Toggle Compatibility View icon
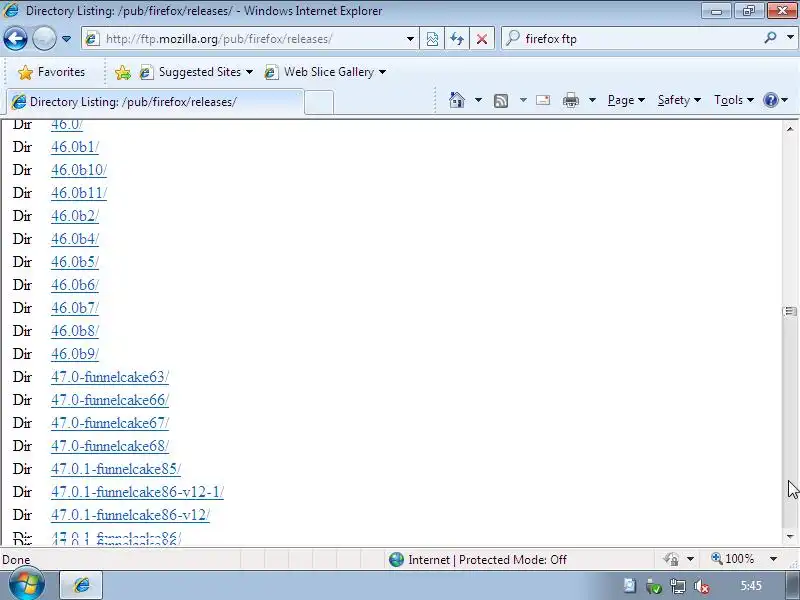Screen dimensions: 800x600 click(x=432, y=39)
